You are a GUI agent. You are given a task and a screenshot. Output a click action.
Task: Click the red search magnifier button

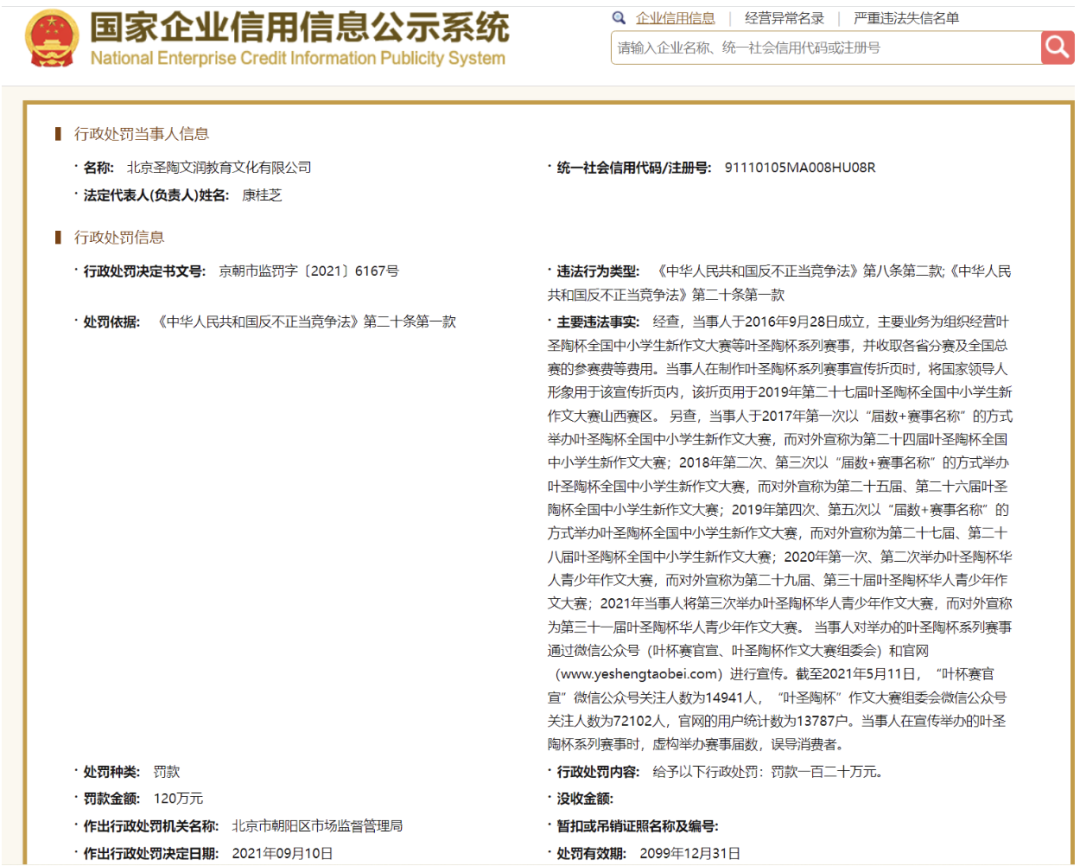coord(1057,48)
